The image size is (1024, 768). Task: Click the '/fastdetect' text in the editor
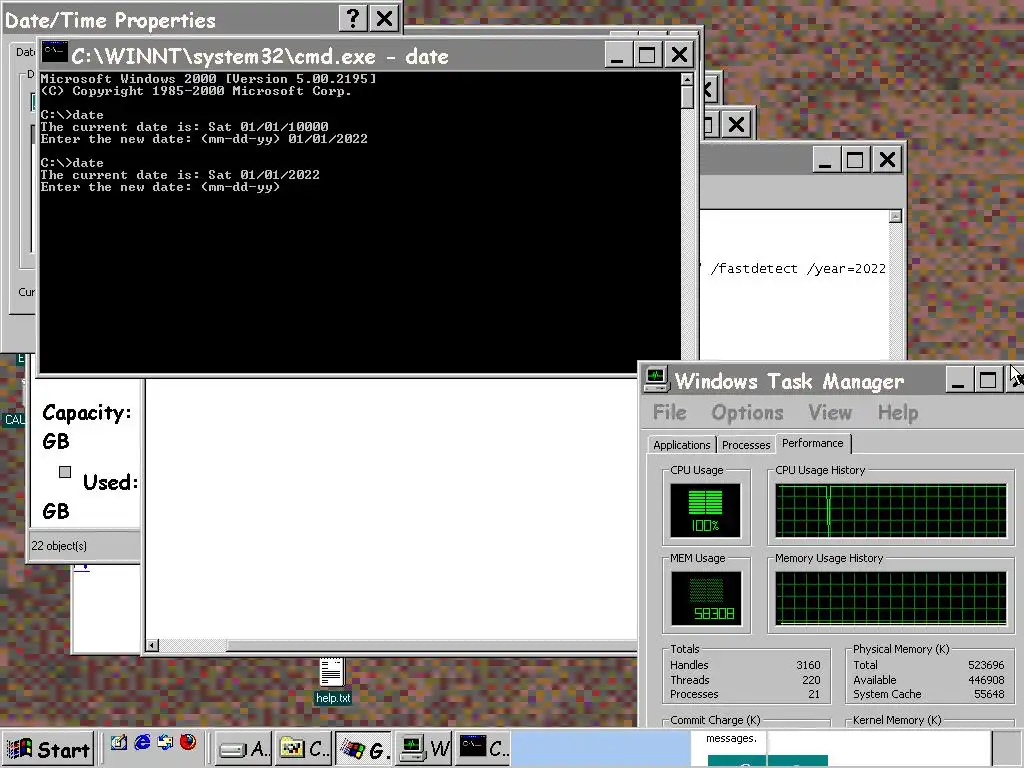click(x=754, y=268)
